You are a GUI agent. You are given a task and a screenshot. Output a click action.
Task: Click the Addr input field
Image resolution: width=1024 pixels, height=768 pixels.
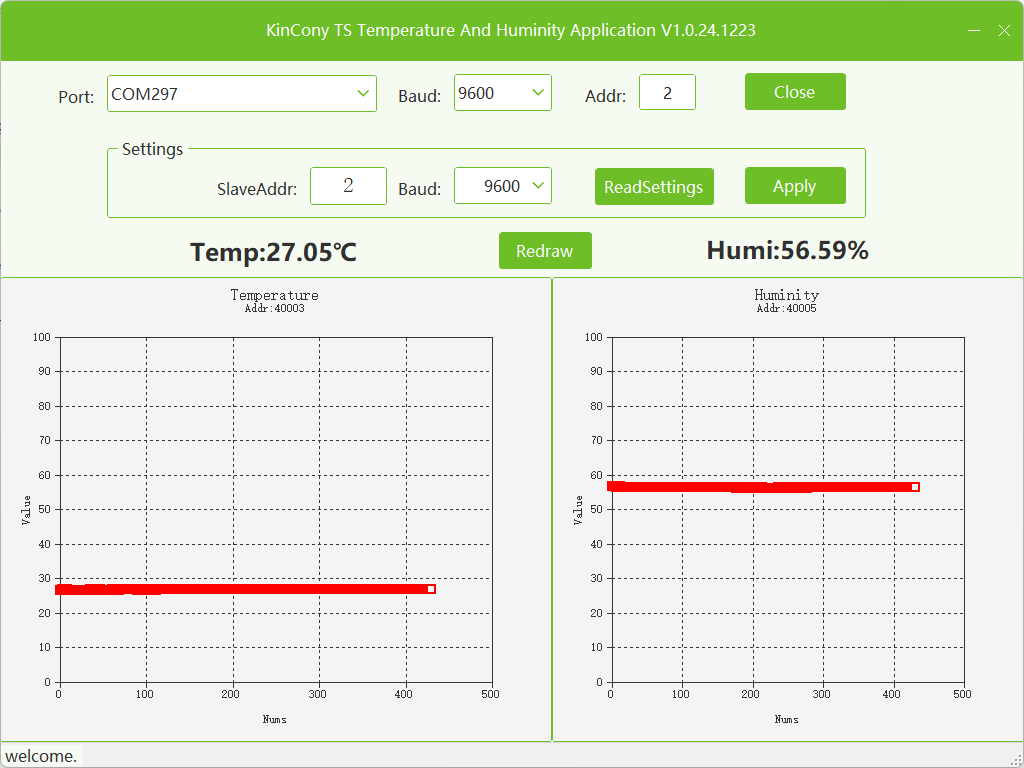pyautogui.click(x=667, y=92)
